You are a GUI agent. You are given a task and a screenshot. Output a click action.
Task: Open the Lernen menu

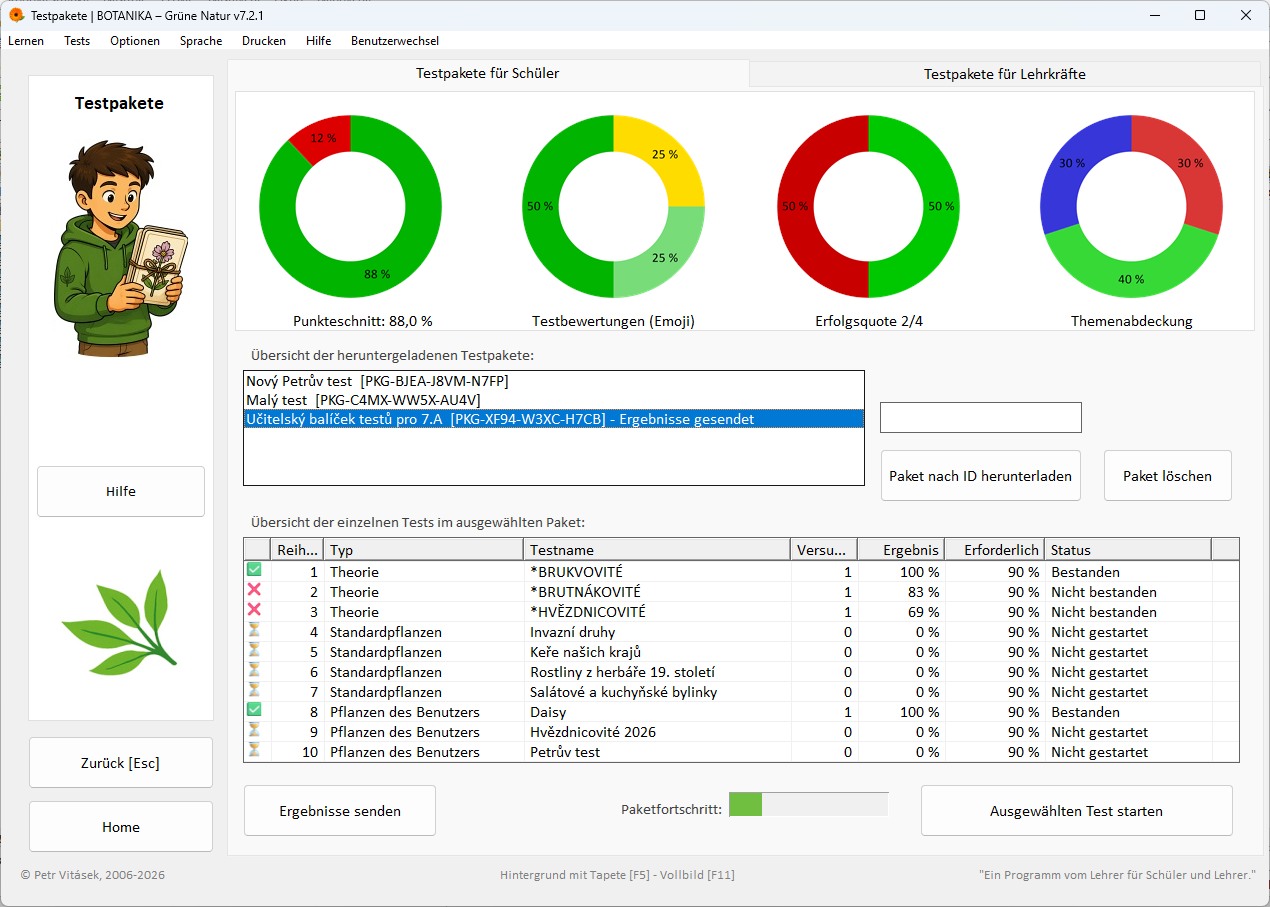pyautogui.click(x=26, y=41)
